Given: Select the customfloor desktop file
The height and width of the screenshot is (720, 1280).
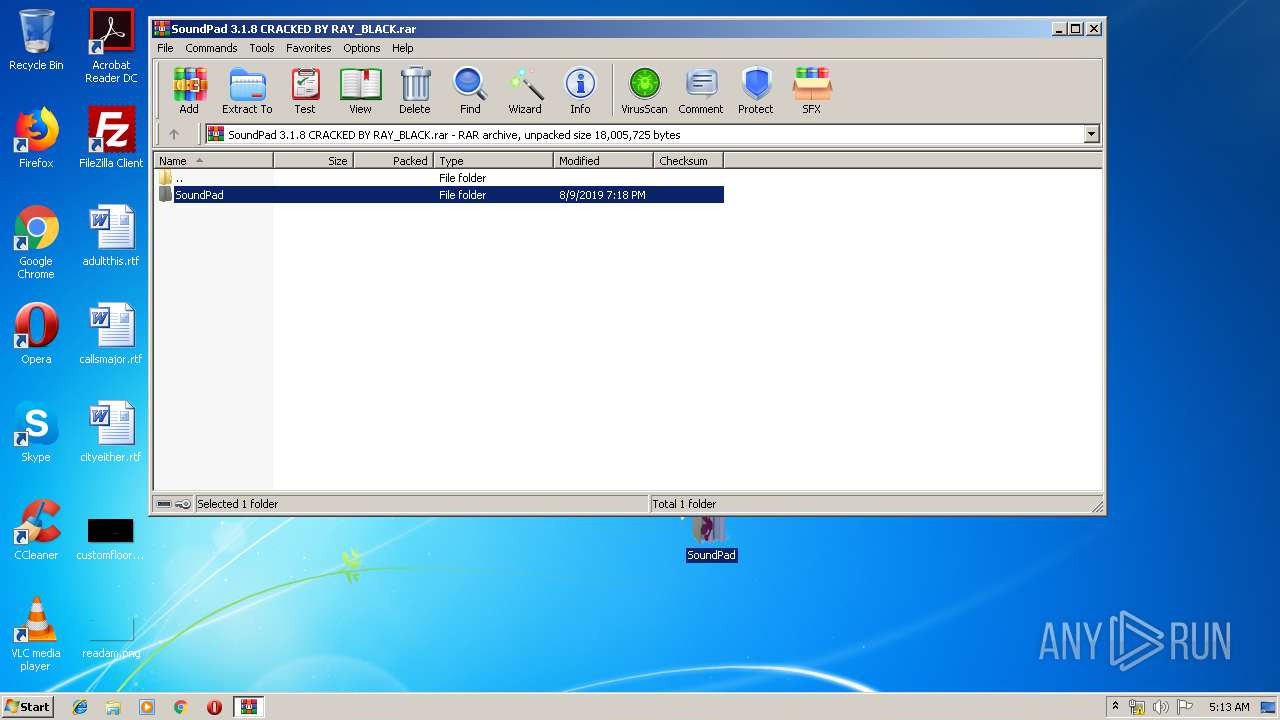Looking at the screenshot, I should coord(111,540).
